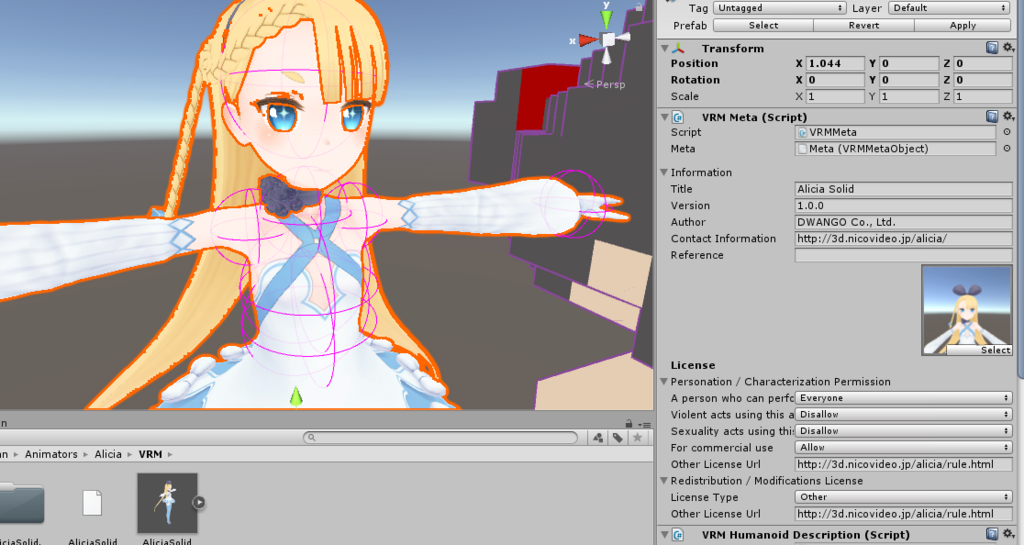The height and width of the screenshot is (545, 1024).
Task: Open Violent acts permission dropdown
Action: (903, 414)
